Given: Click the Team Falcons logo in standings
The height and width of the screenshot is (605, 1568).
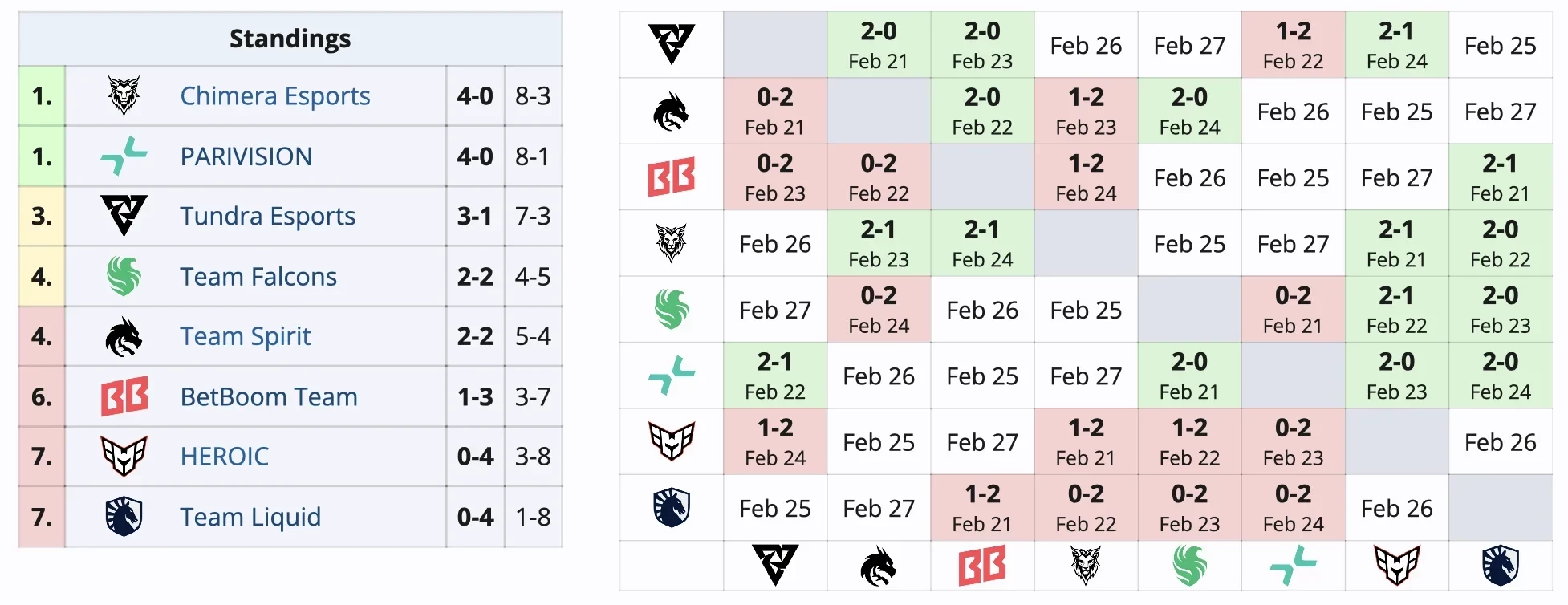Looking at the screenshot, I should click(x=124, y=276).
